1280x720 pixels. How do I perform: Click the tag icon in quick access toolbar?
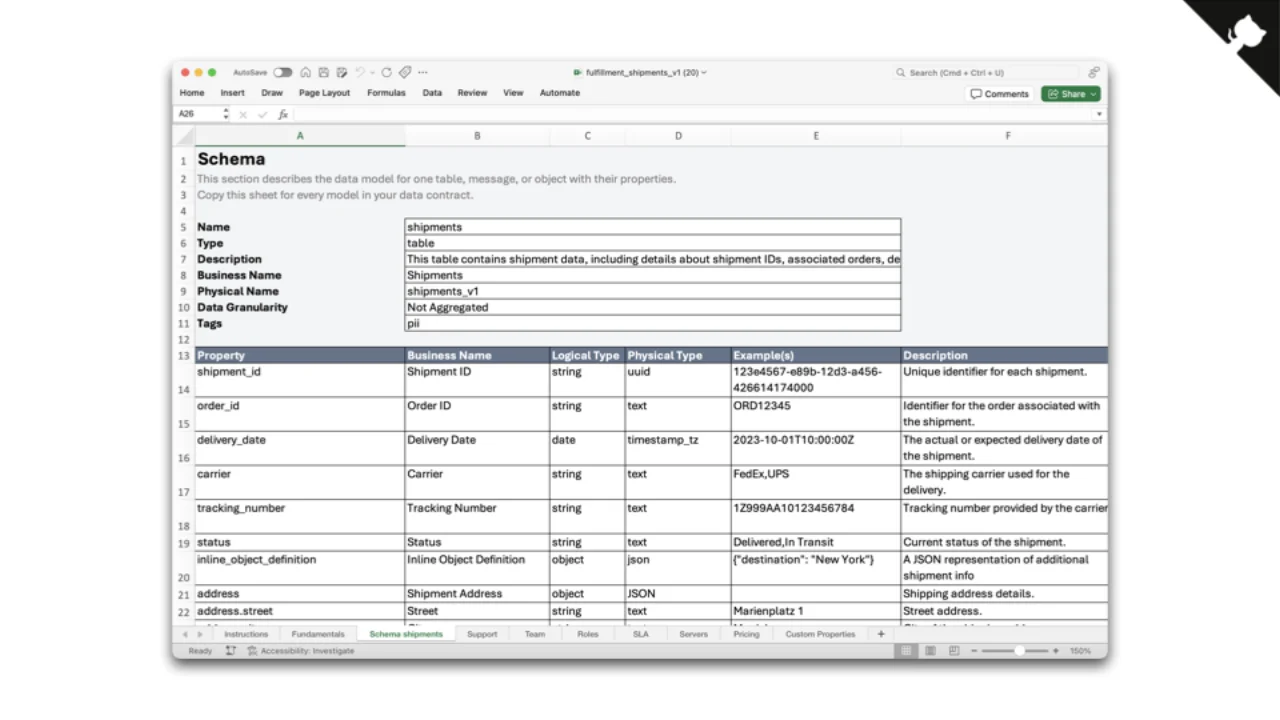(405, 72)
